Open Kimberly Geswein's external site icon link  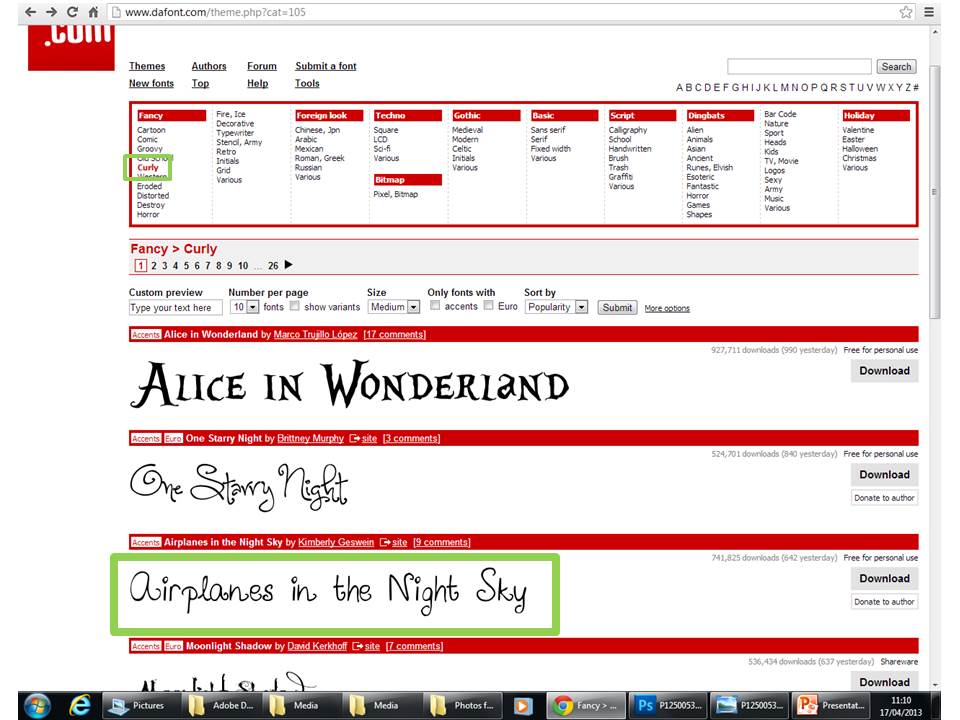pyautogui.click(x=394, y=542)
